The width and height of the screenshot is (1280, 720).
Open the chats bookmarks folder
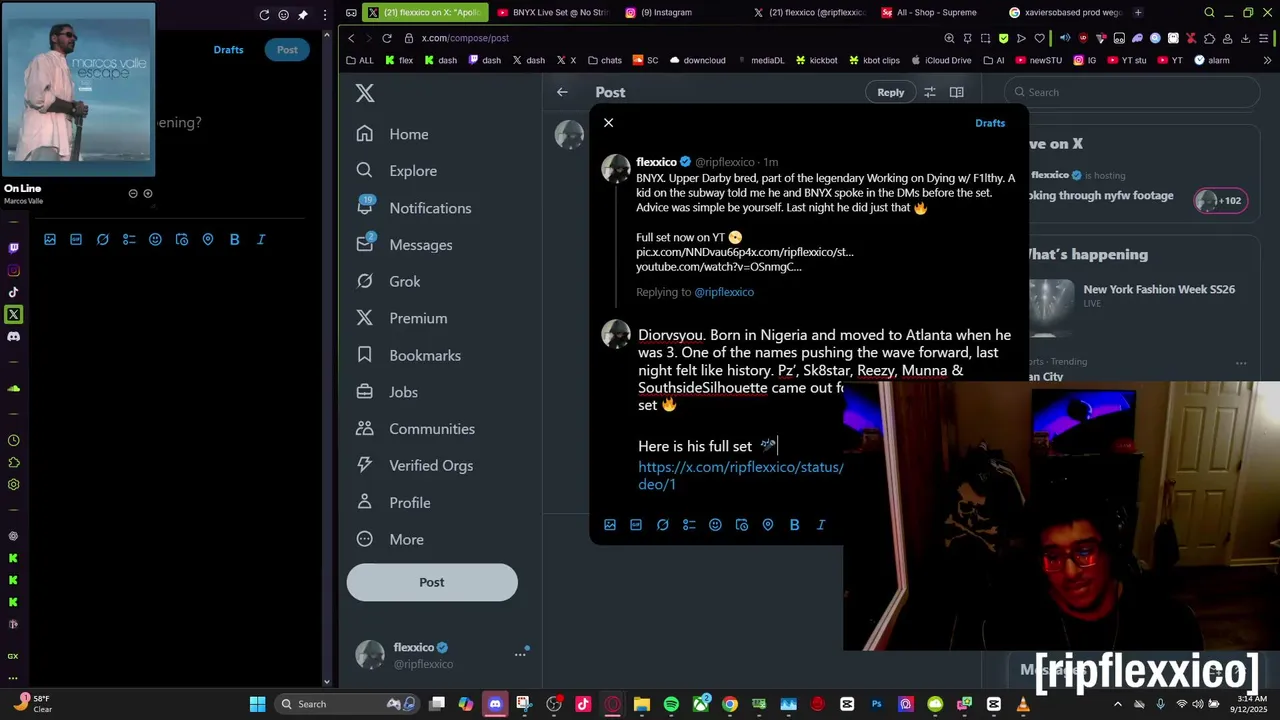tap(605, 60)
